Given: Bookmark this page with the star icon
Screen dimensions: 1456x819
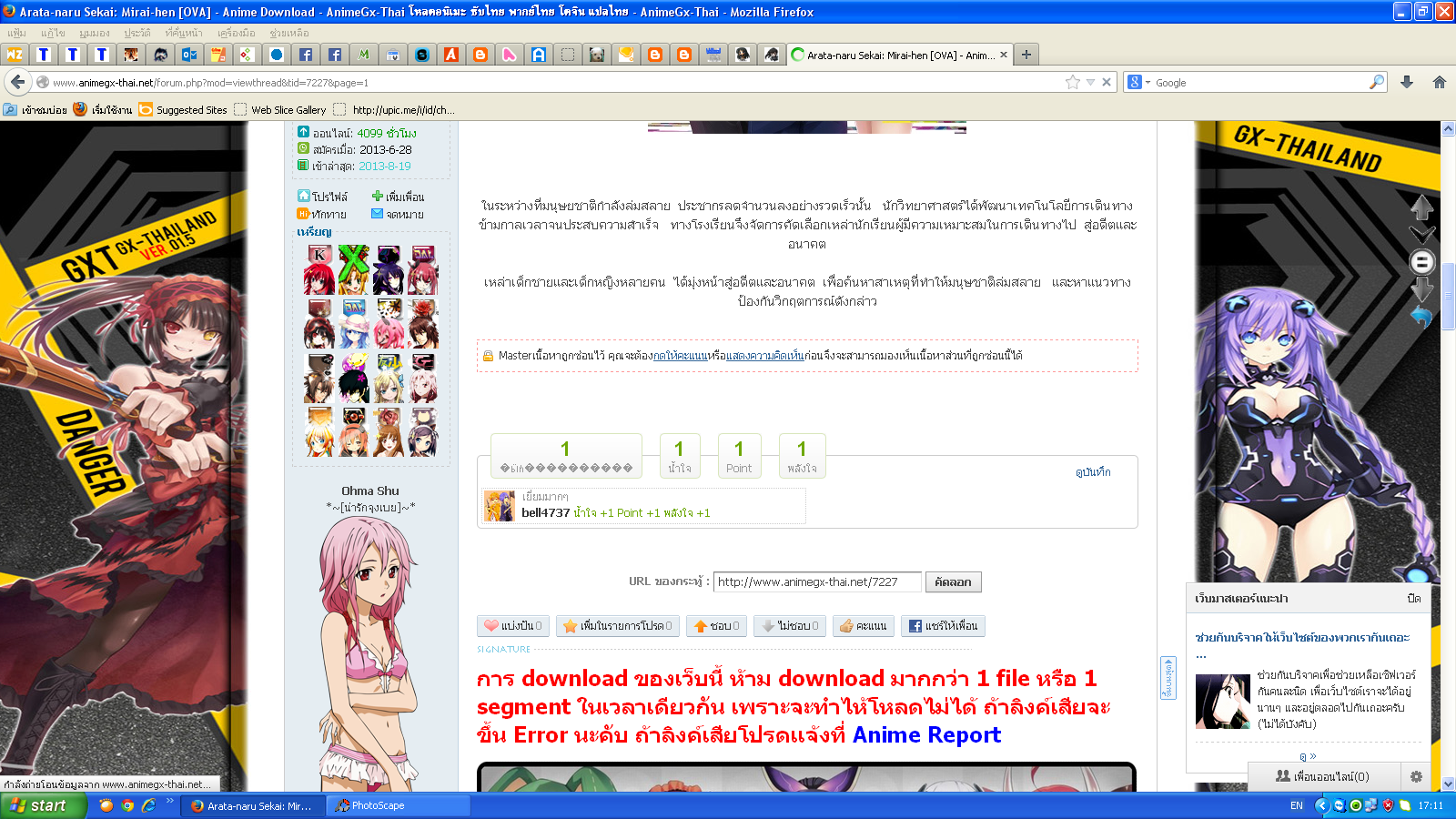Looking at the screenshot, I should point(1073,82).
